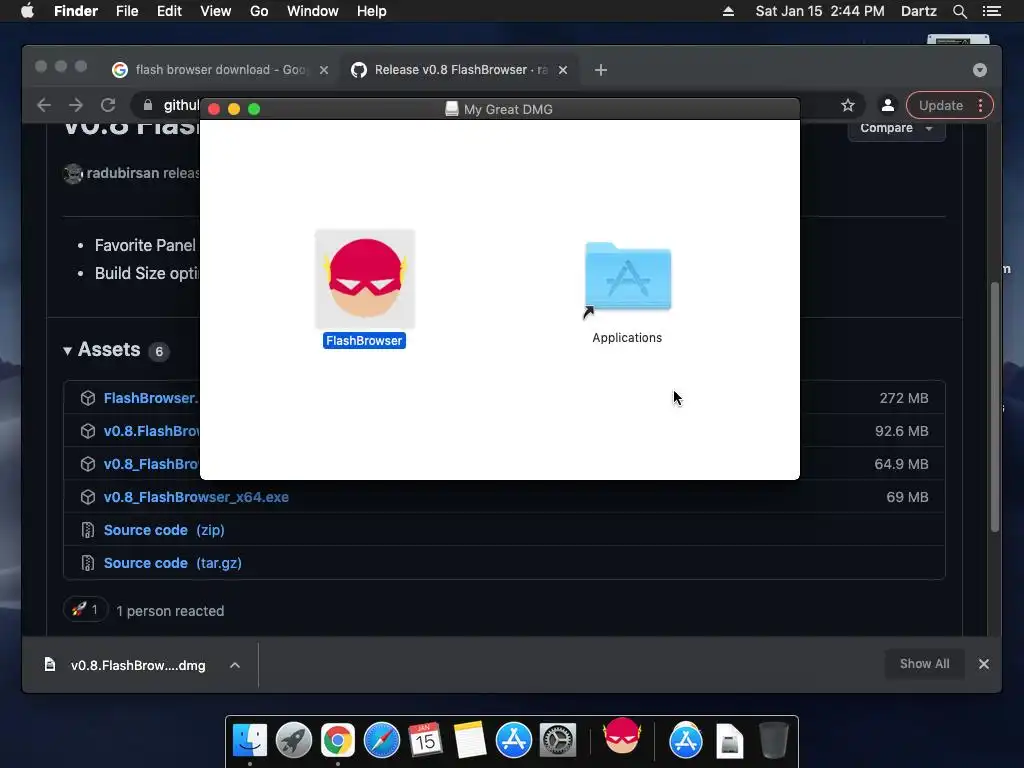Download Source code (zip)
1024x768 pixels.
point(164,530)
